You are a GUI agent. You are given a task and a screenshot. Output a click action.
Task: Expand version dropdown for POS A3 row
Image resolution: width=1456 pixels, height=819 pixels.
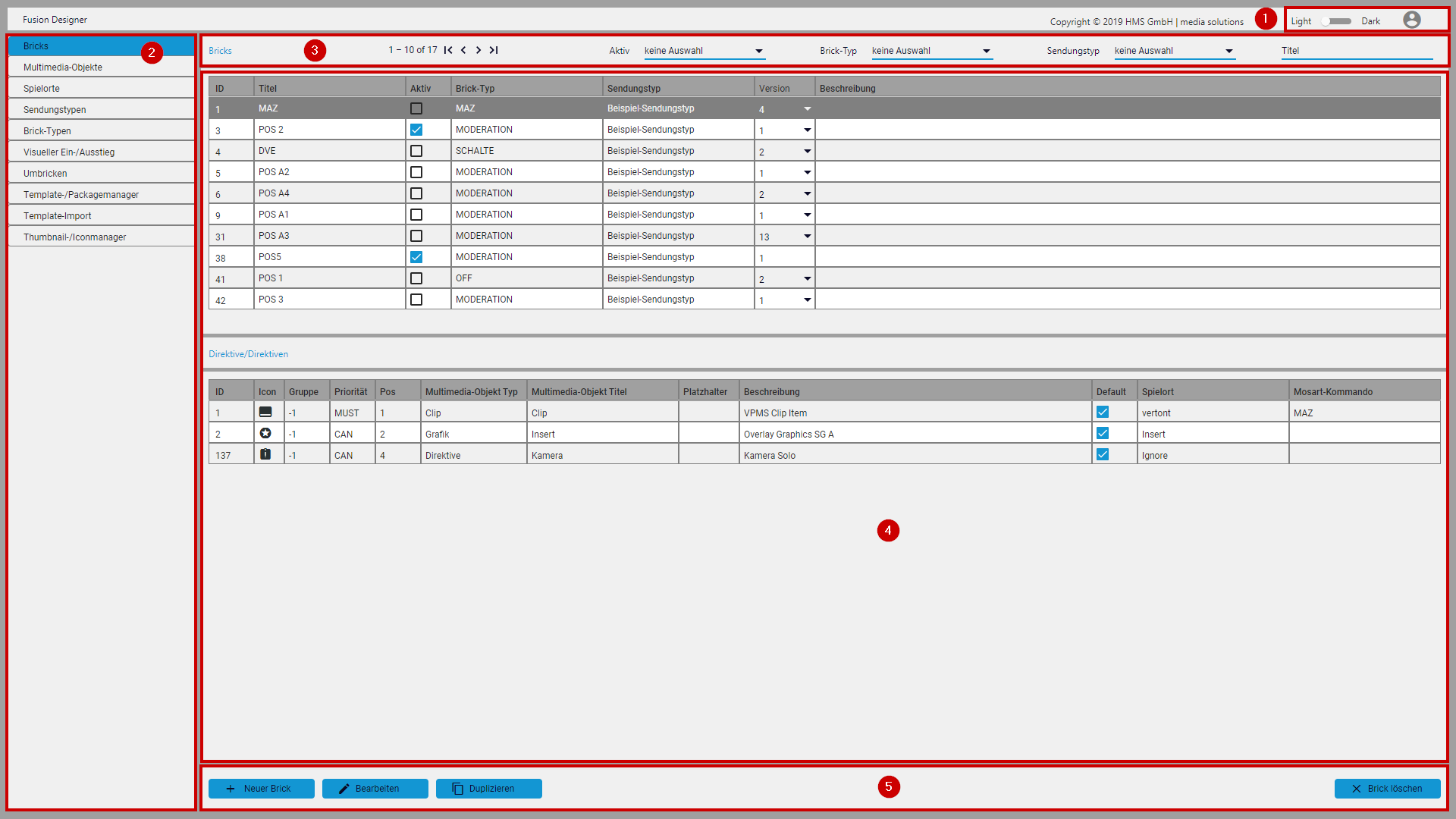(x=807, y=236)
